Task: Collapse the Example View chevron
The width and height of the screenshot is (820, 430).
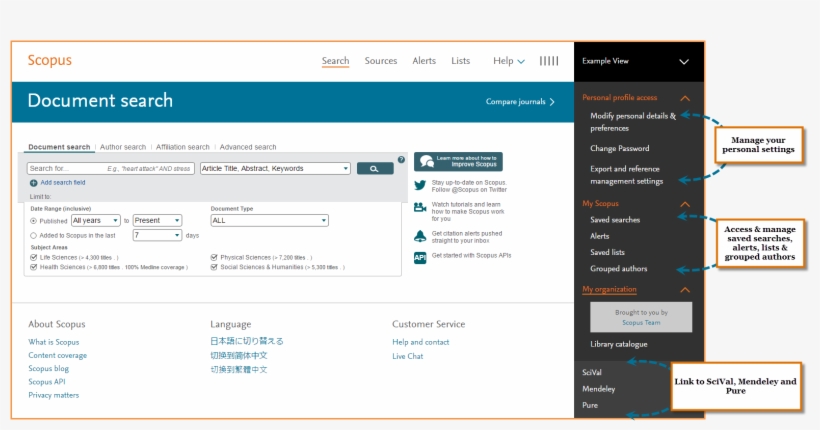Action: point(684,62)
